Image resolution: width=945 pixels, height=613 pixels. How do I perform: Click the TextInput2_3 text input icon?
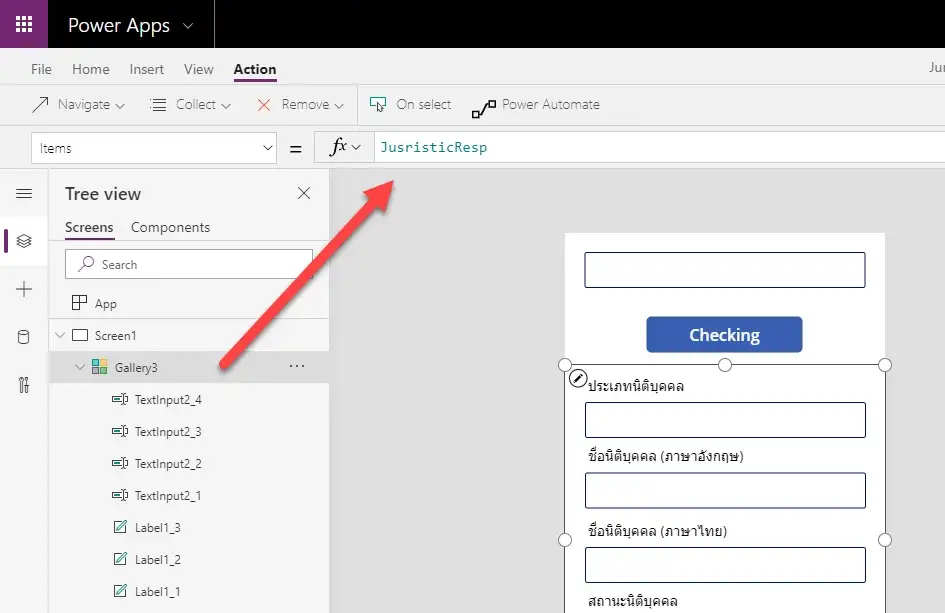120,431
